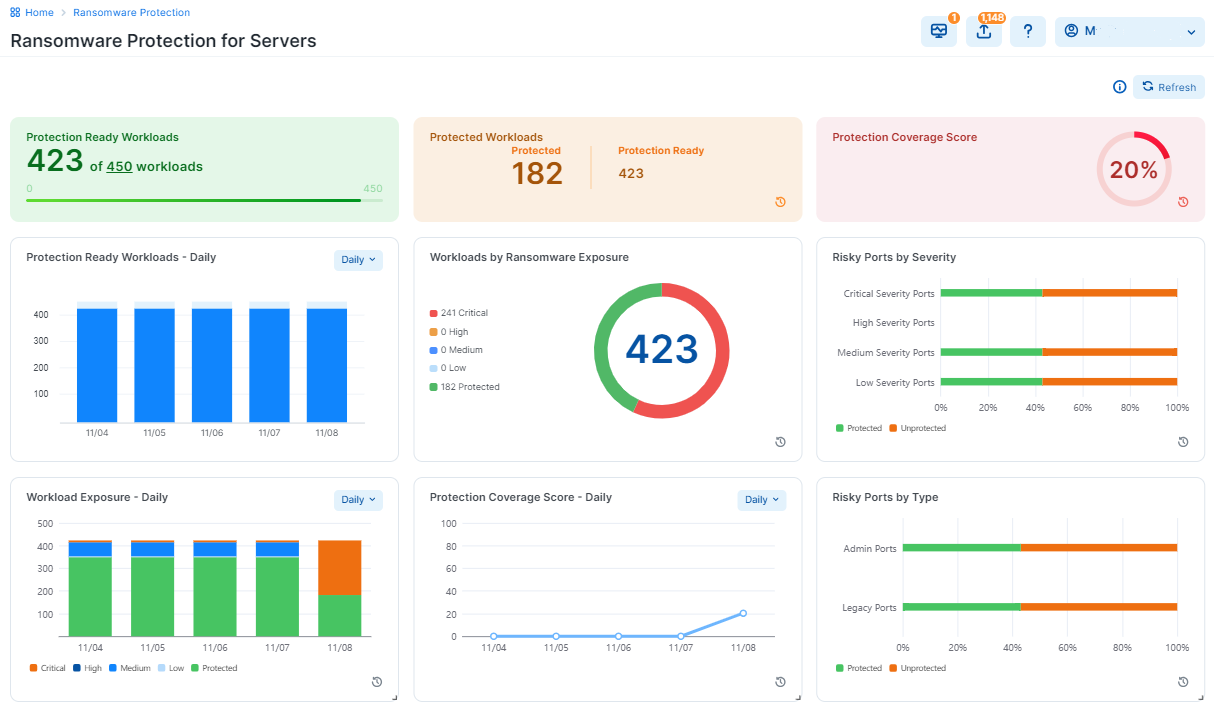The width and height of the screenshot is (1214, 727).
Task: Toggle Medium legend in Workload Exposure Daily
Action: tap(130, 668)
